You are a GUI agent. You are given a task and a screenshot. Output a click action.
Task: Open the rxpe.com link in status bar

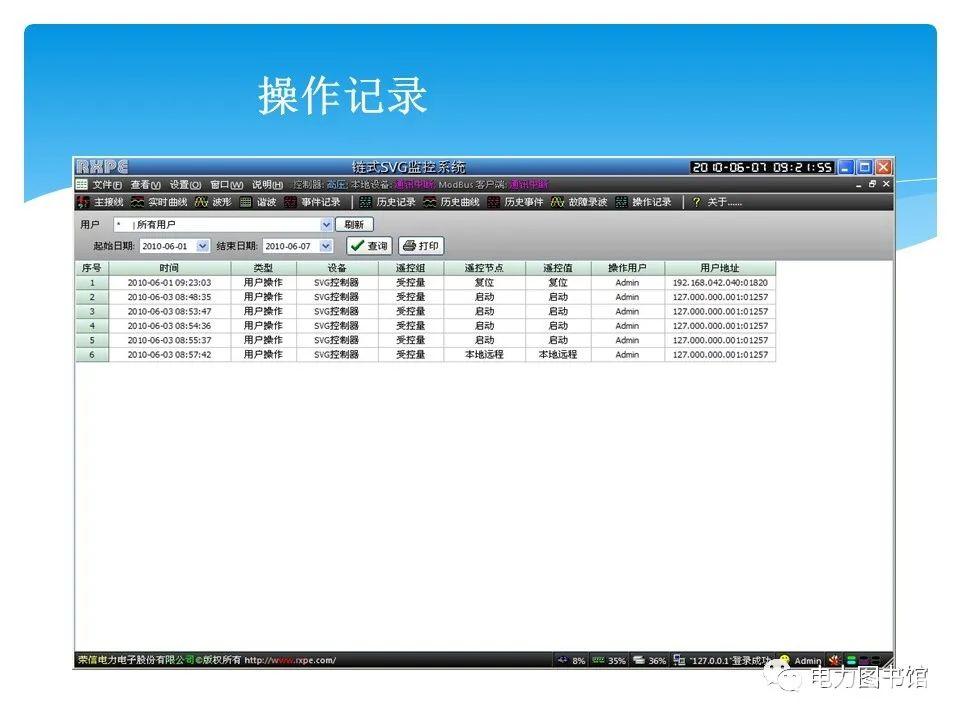(x=290, y=660)
